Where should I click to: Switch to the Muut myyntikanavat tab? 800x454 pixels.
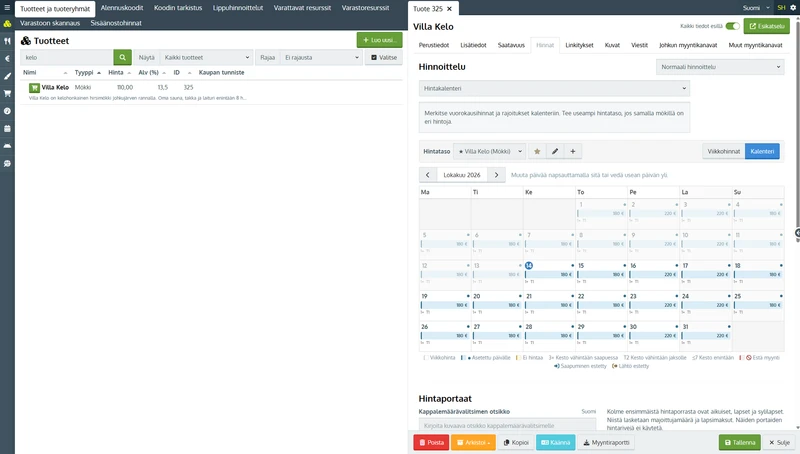755,45
